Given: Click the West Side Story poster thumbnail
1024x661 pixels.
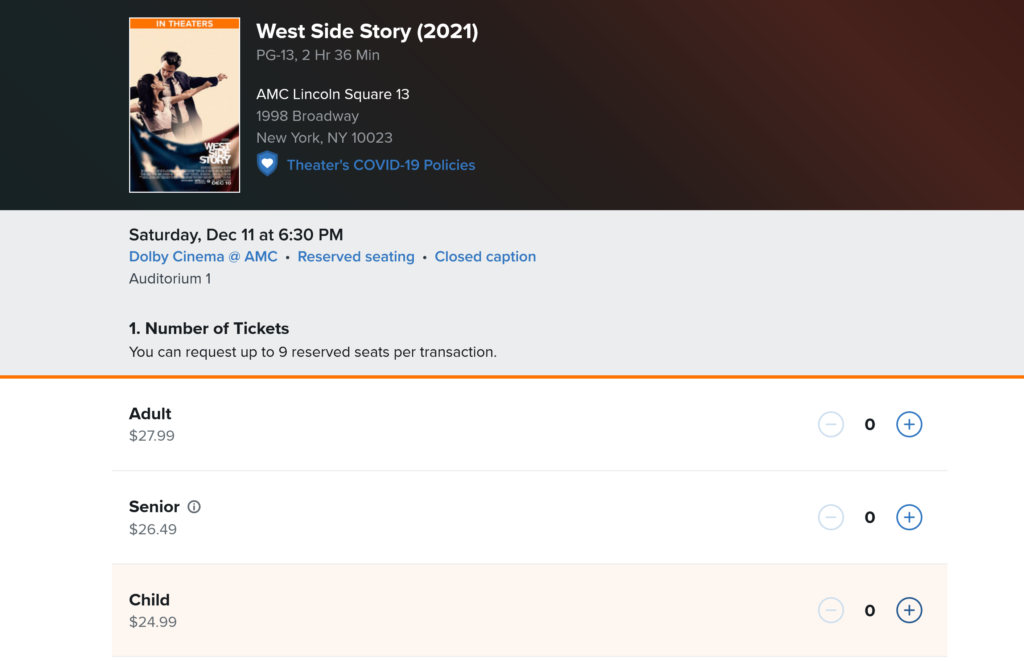Looking at the screenshot, I should pyautogui.click(x=184, y=110).
